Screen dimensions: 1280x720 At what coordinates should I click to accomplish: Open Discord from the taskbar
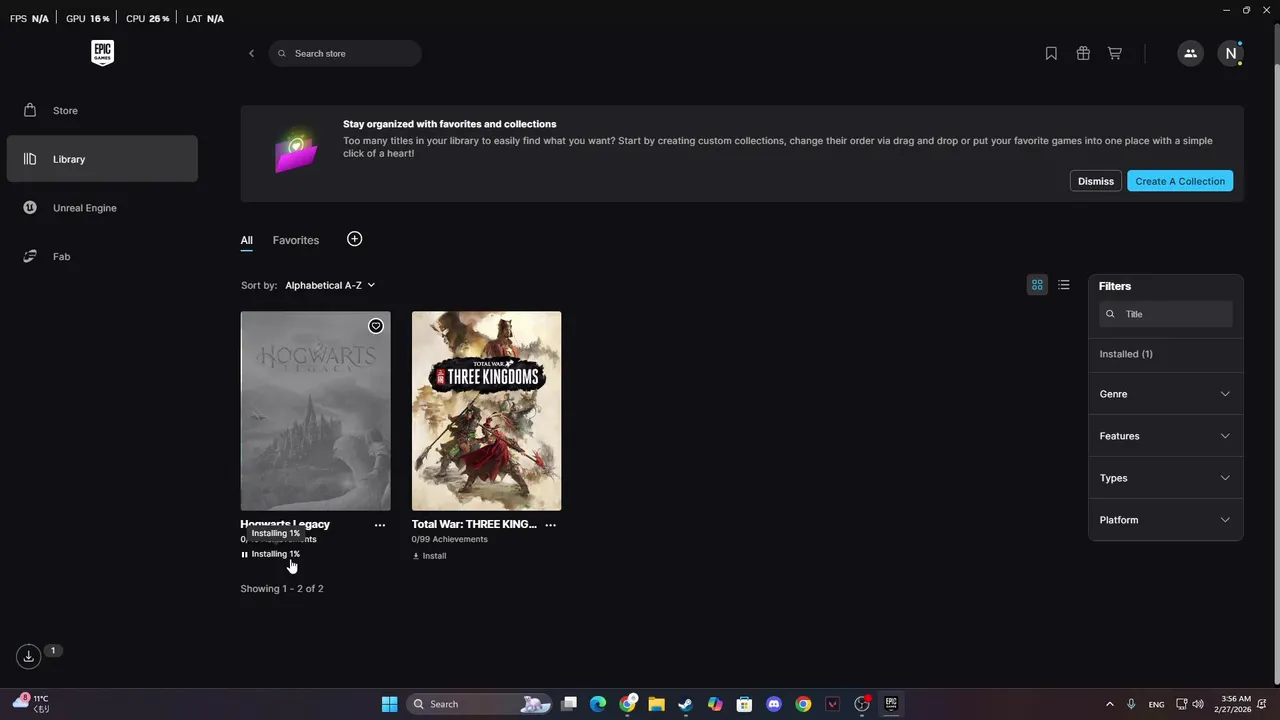(x=773, y=704)
